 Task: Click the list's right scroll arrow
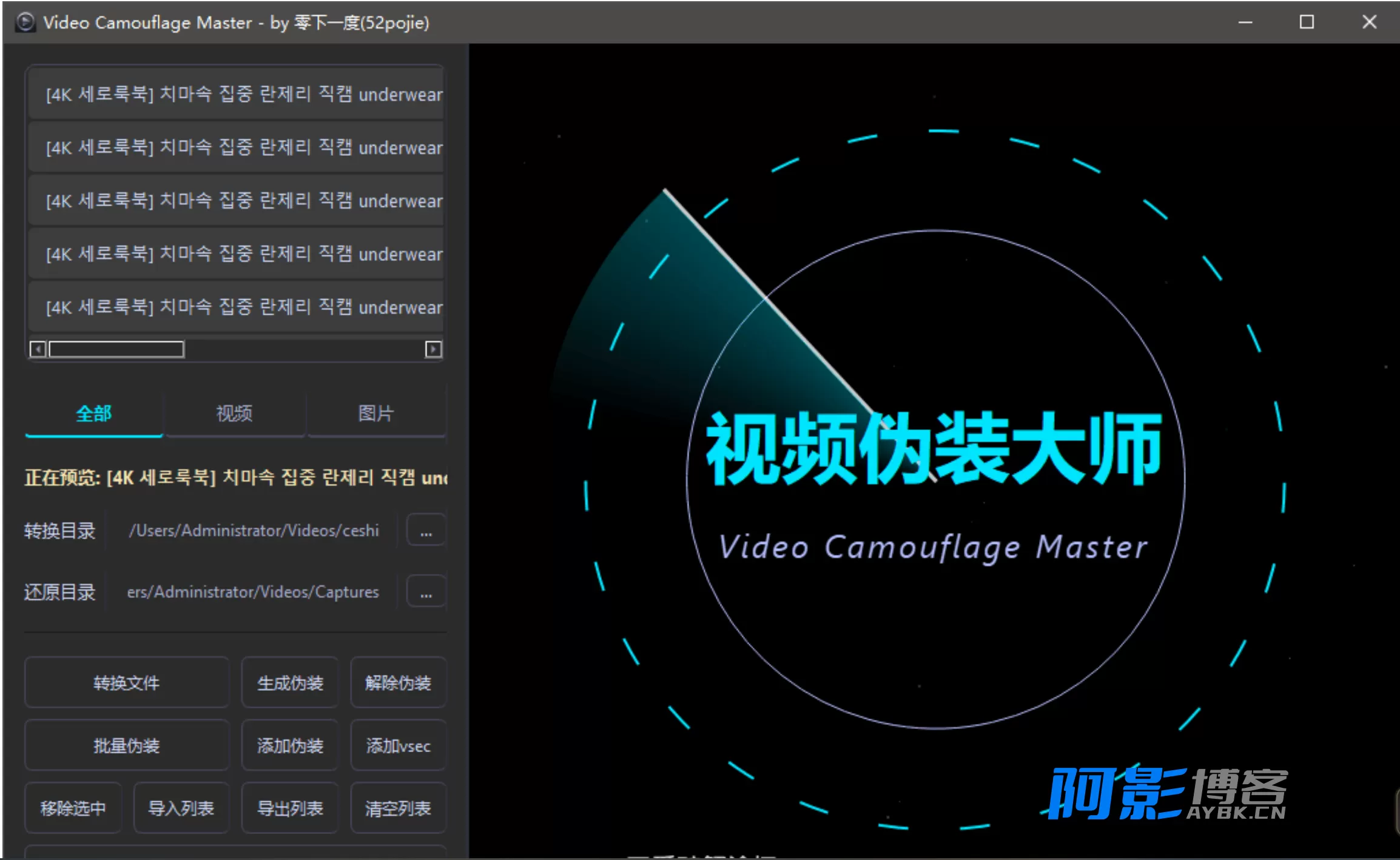(433, 349)
